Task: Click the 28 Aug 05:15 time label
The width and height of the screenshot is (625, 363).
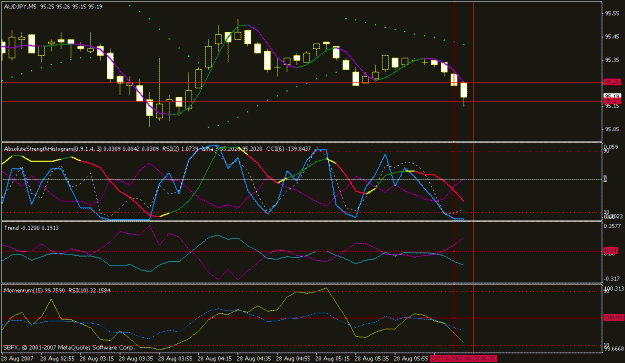Action: pyautogui.click(x=332, y=359)
